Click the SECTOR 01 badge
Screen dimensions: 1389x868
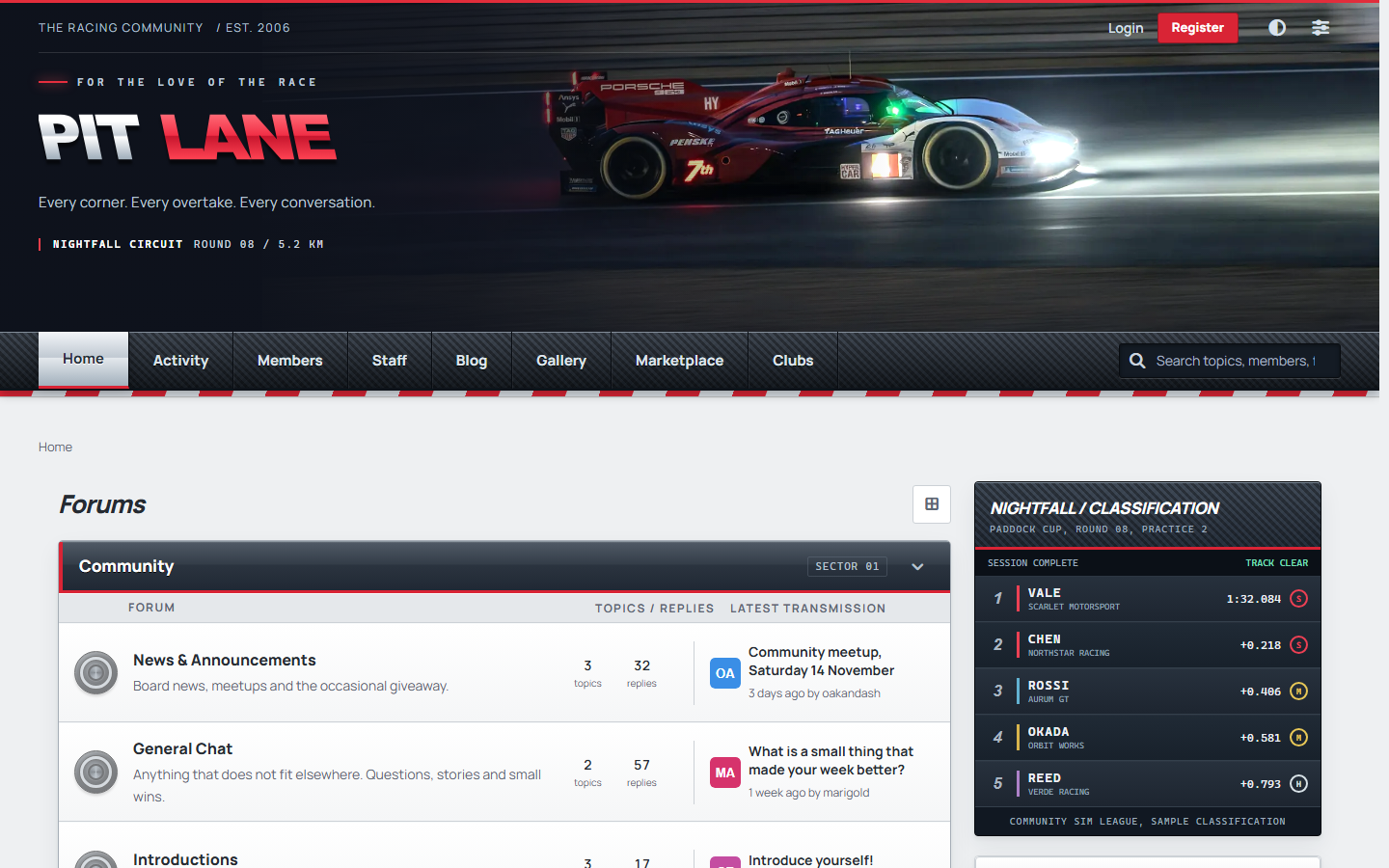(x=847, y=566)
